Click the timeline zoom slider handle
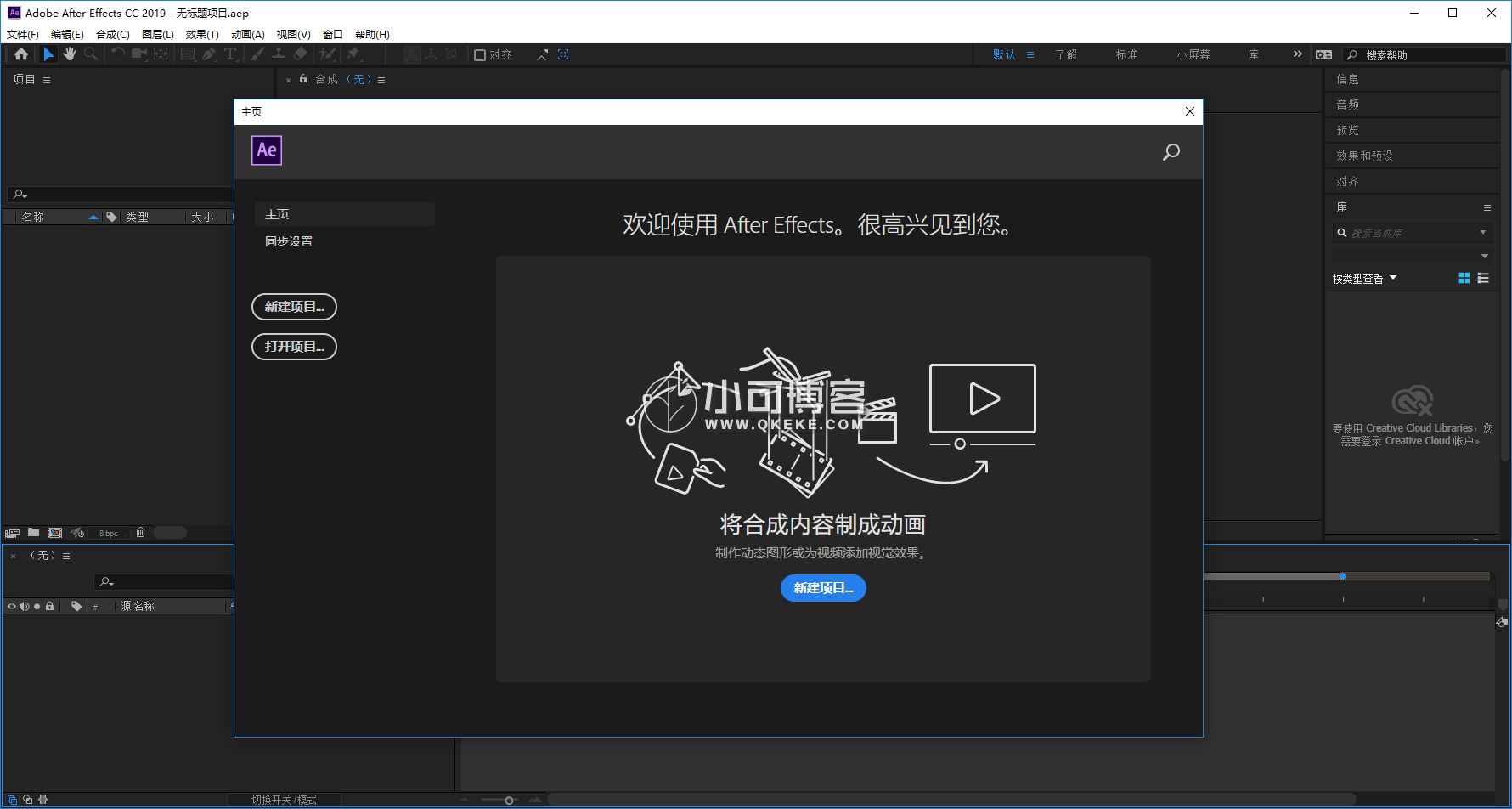1512x809 pixels. pos(509,801)
